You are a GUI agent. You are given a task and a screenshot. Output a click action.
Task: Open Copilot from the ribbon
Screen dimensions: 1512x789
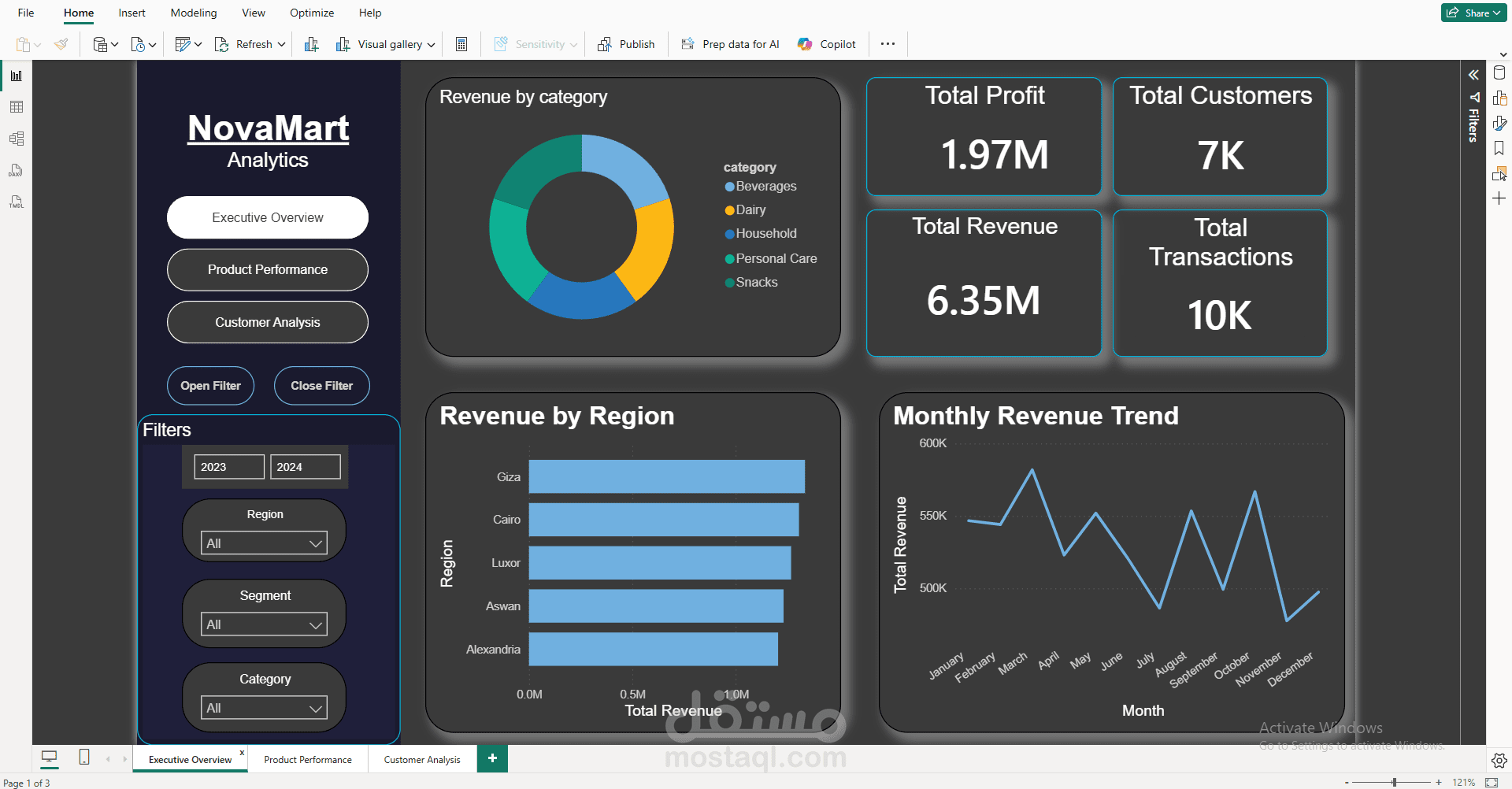[x=826, y=44]
